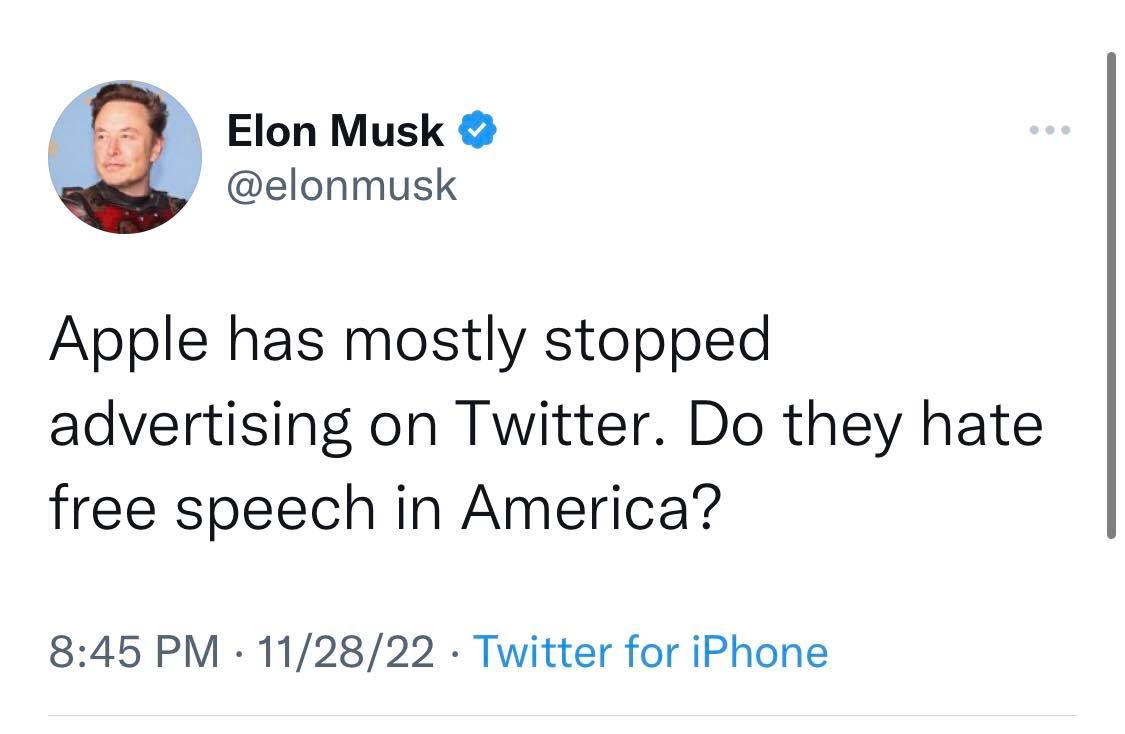Open the @elonmusk handle link
The image size is (1125, 734).
point(342,185)
